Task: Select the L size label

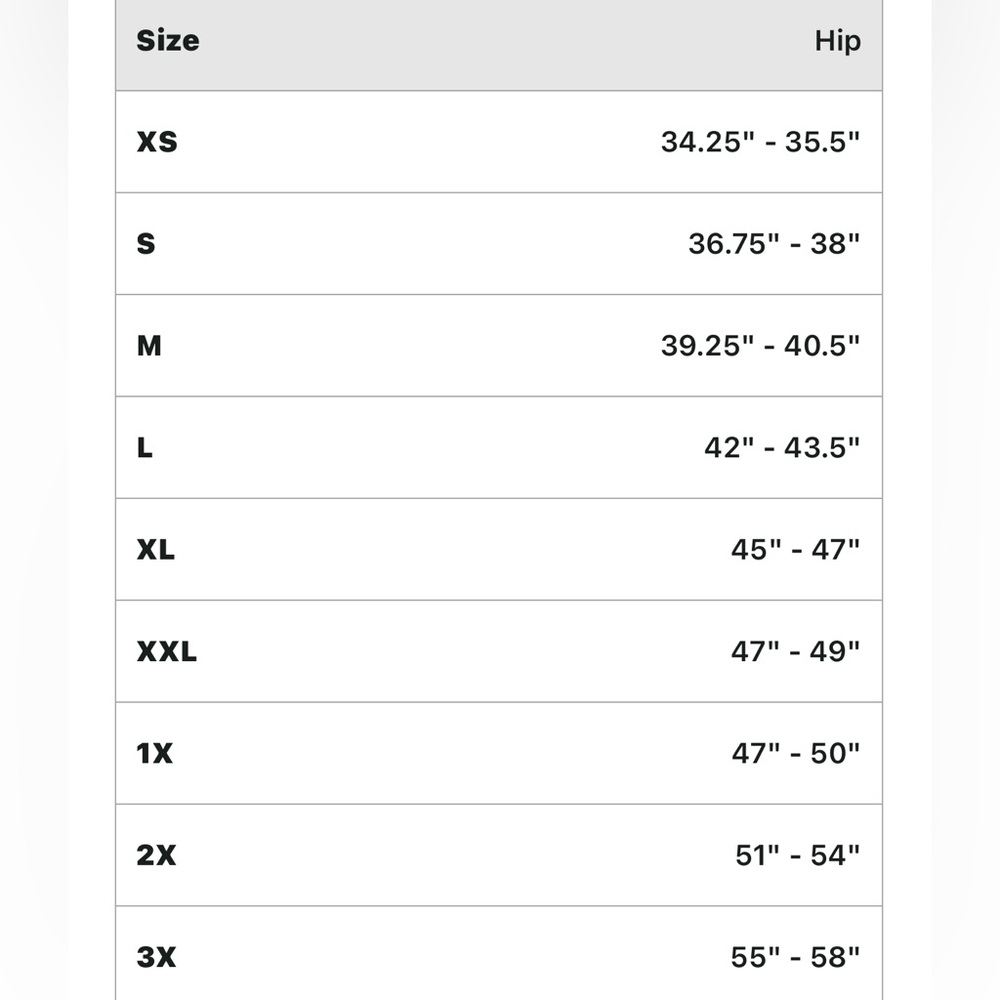Action: click(145, 448)
